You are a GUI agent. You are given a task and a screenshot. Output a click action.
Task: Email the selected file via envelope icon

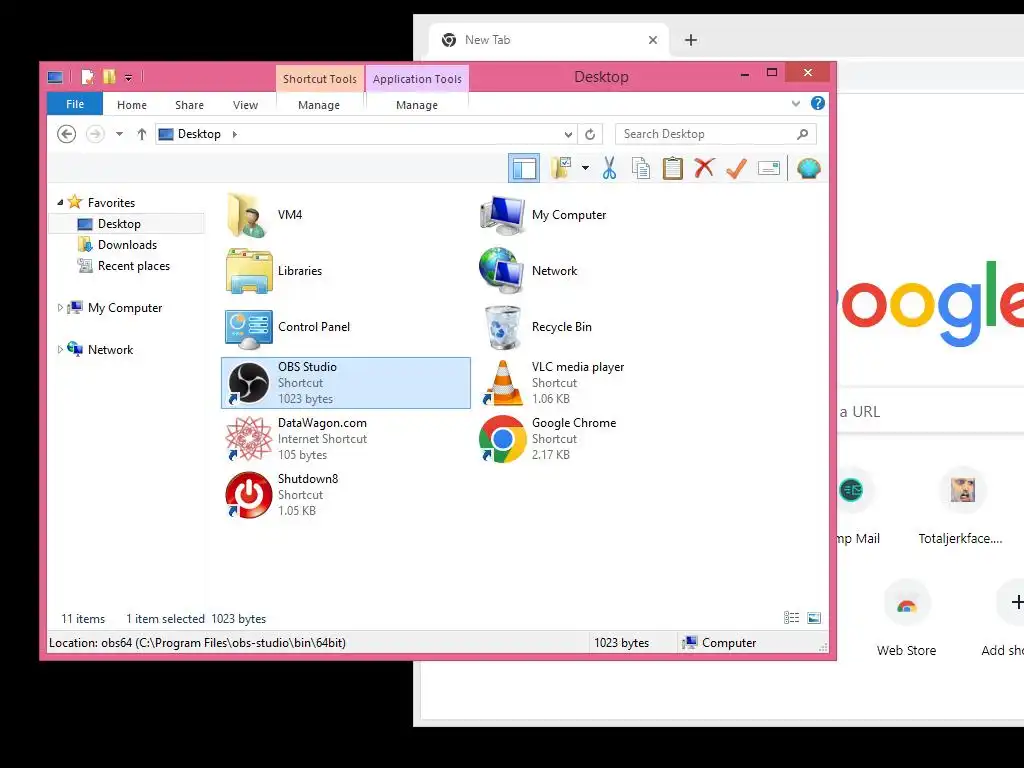[x=769, y=168]
